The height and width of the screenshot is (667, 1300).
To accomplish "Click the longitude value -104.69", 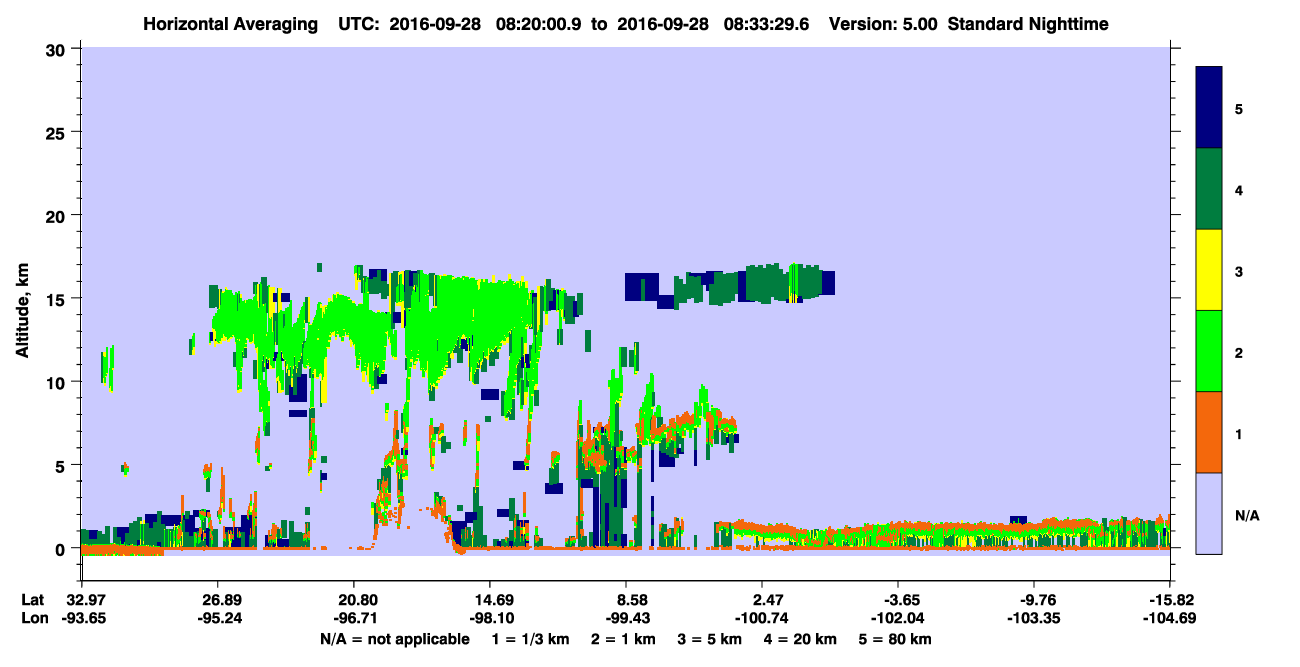I will (1170, 618).
